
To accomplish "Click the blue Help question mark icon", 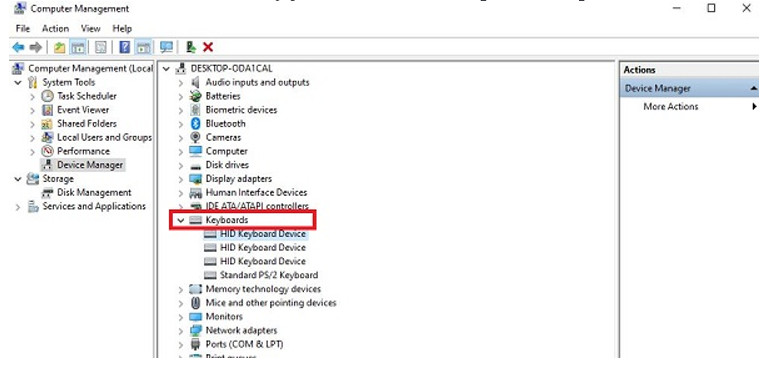I will 125,47.
